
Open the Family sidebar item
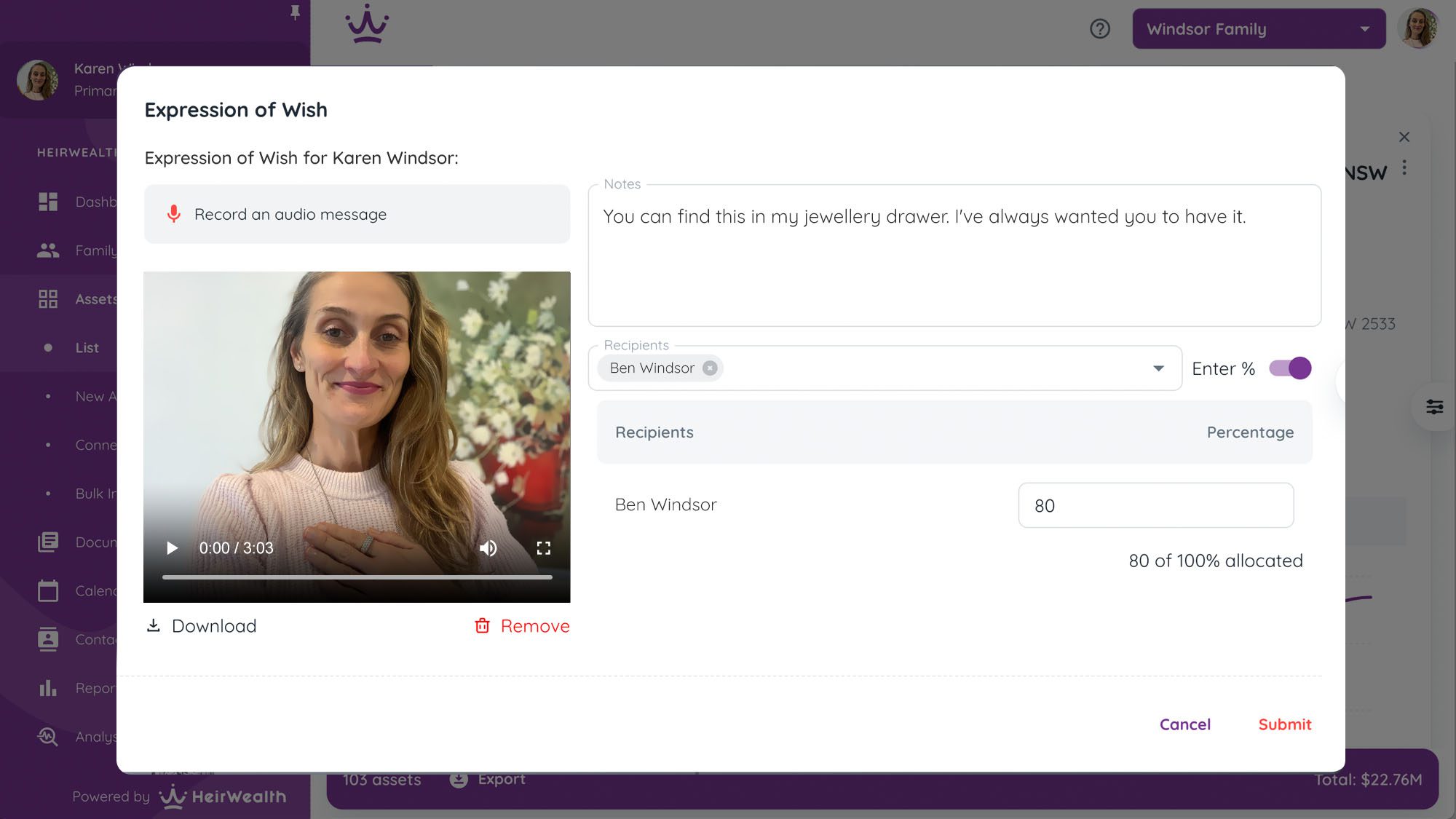pyautogui.click(x=76, y=250)
